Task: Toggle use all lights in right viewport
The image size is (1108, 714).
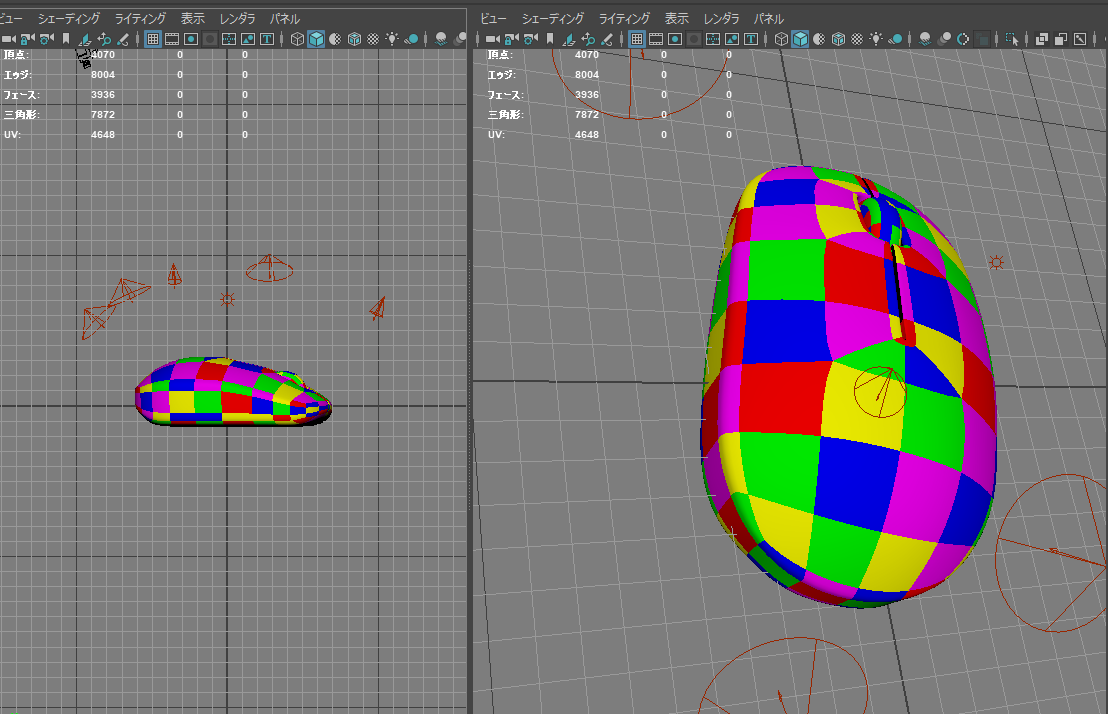Action: pos(876,39)
